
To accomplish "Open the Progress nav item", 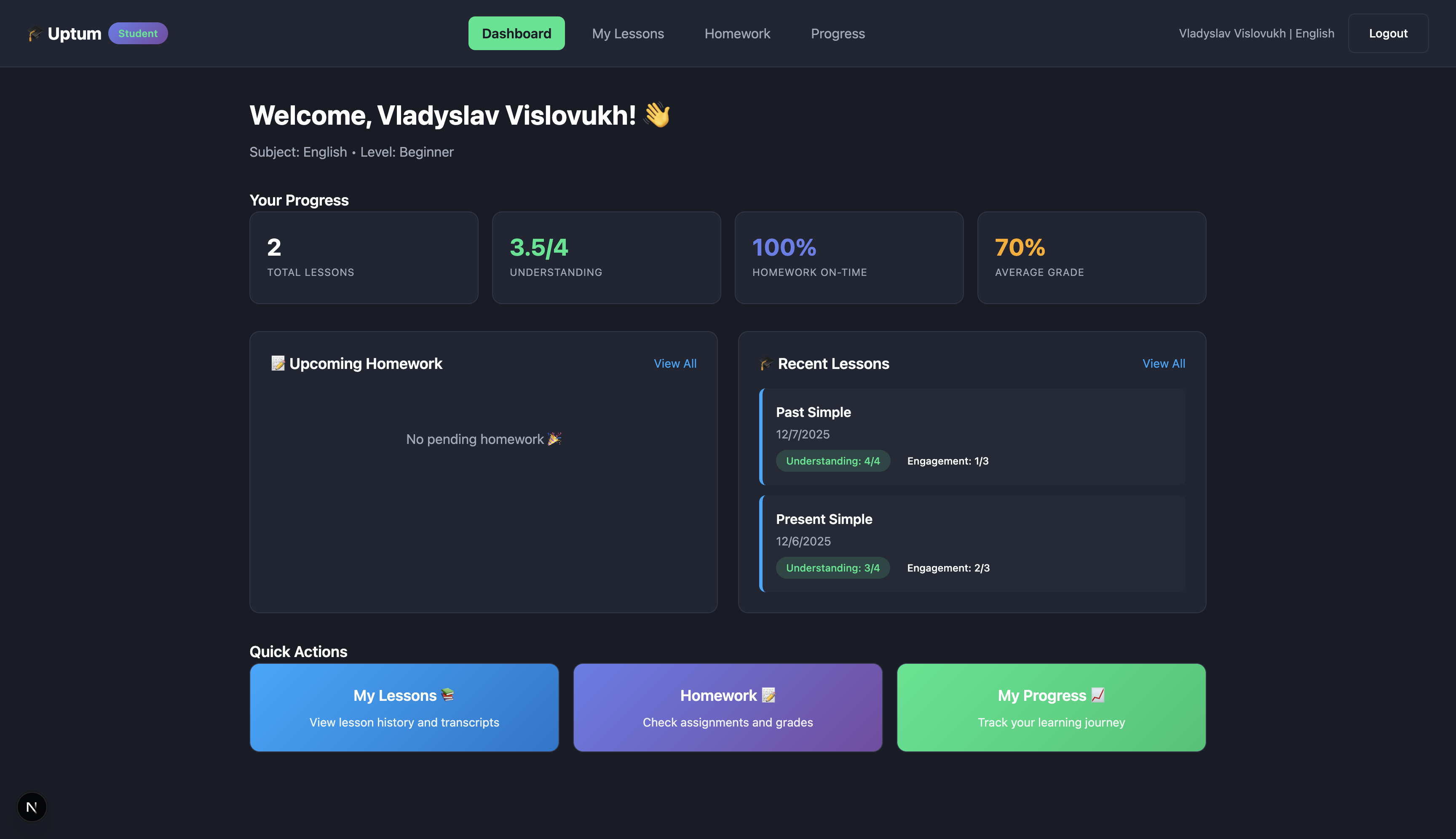I will click(x=838, y=33).
